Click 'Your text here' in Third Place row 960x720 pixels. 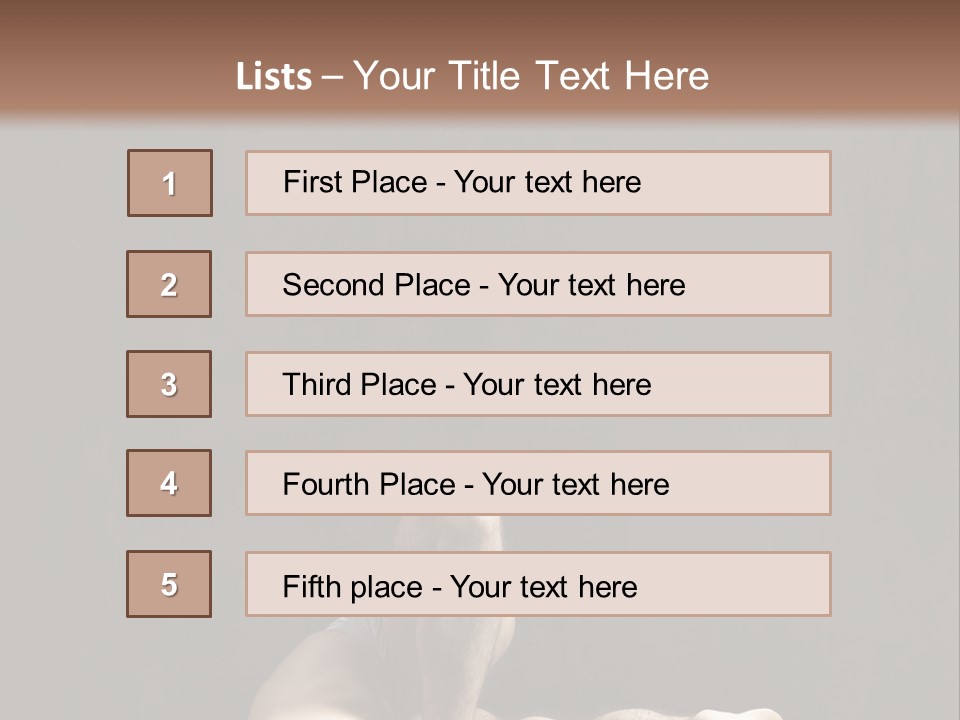click(x=557, y=384)
